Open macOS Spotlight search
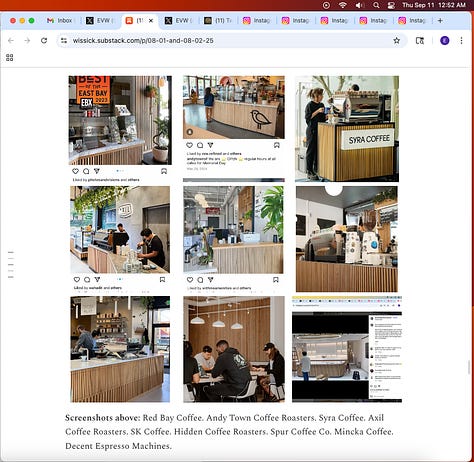474x462 pixels. [x=376, y=5]
